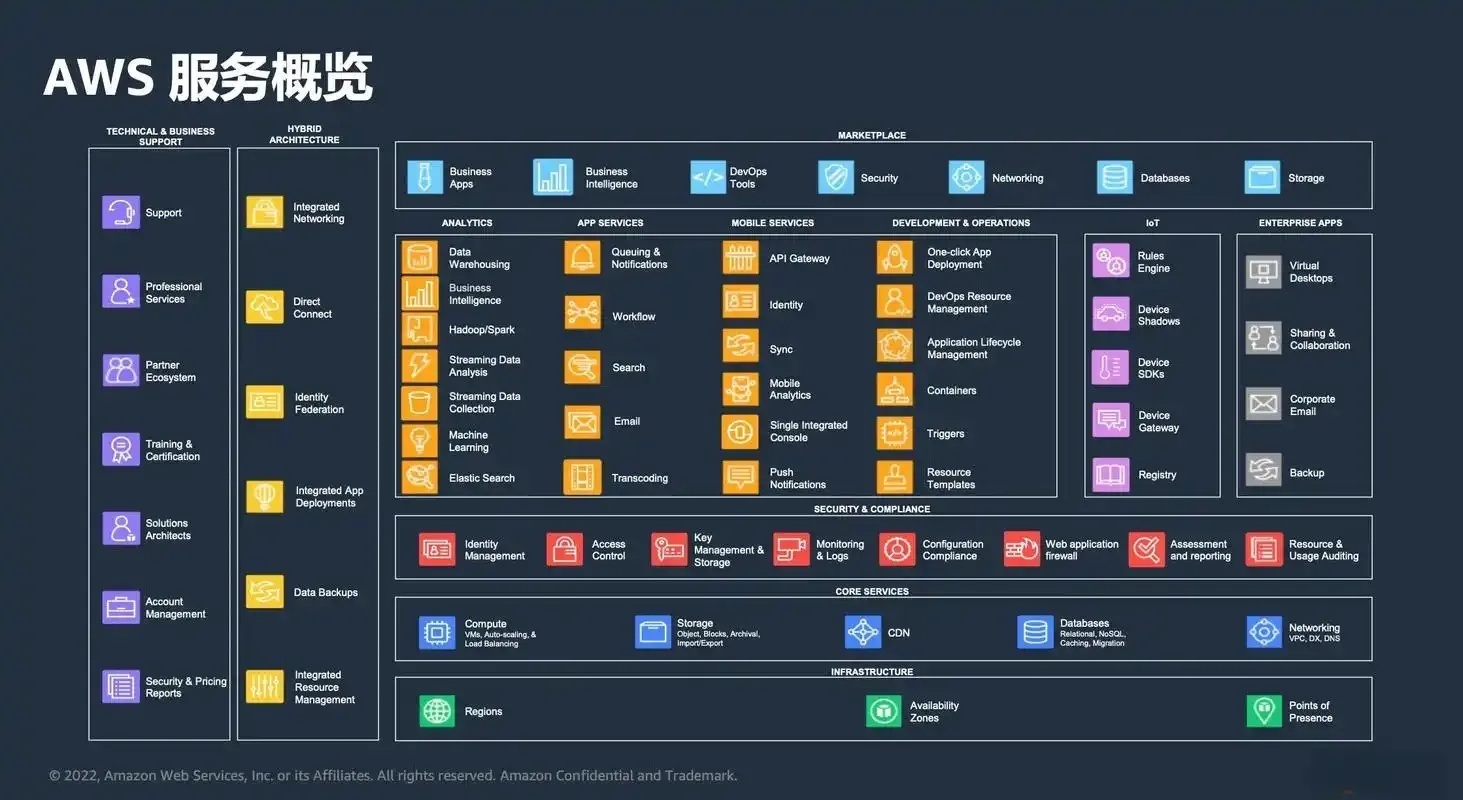
Task: Select the IoT Rules Engine icon
Action: (1111, 261)
